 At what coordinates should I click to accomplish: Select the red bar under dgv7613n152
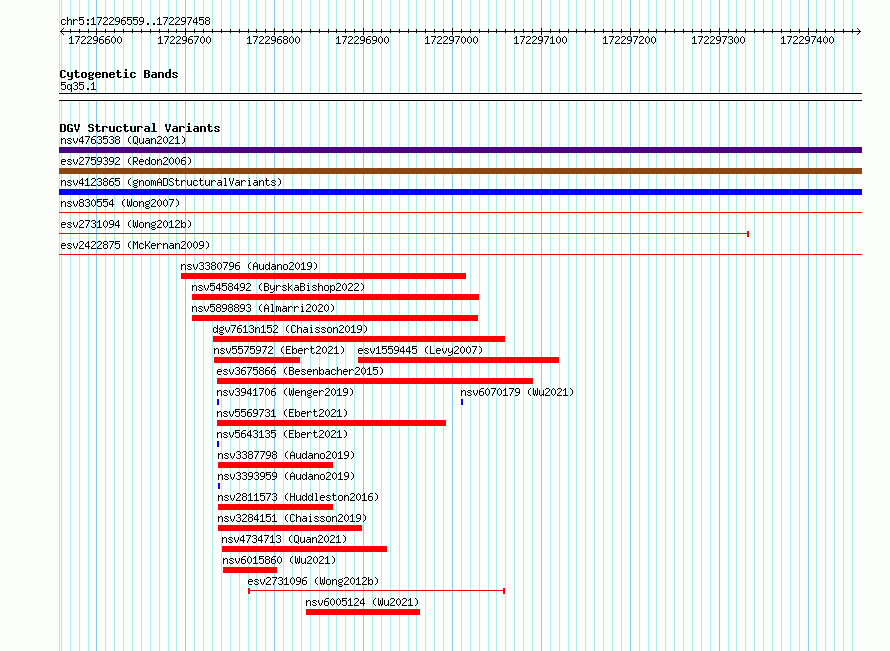point(359,339)
